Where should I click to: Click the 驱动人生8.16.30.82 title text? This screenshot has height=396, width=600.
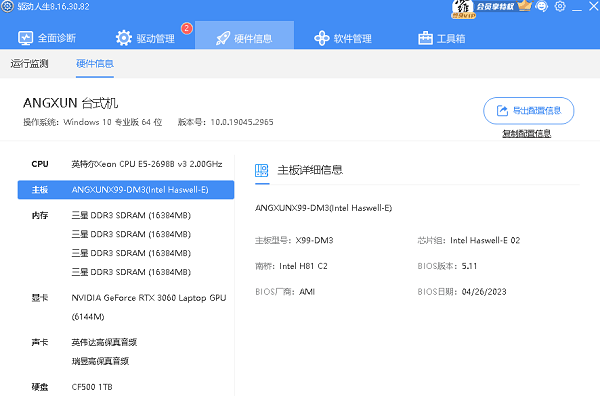(x=53, y=7)
